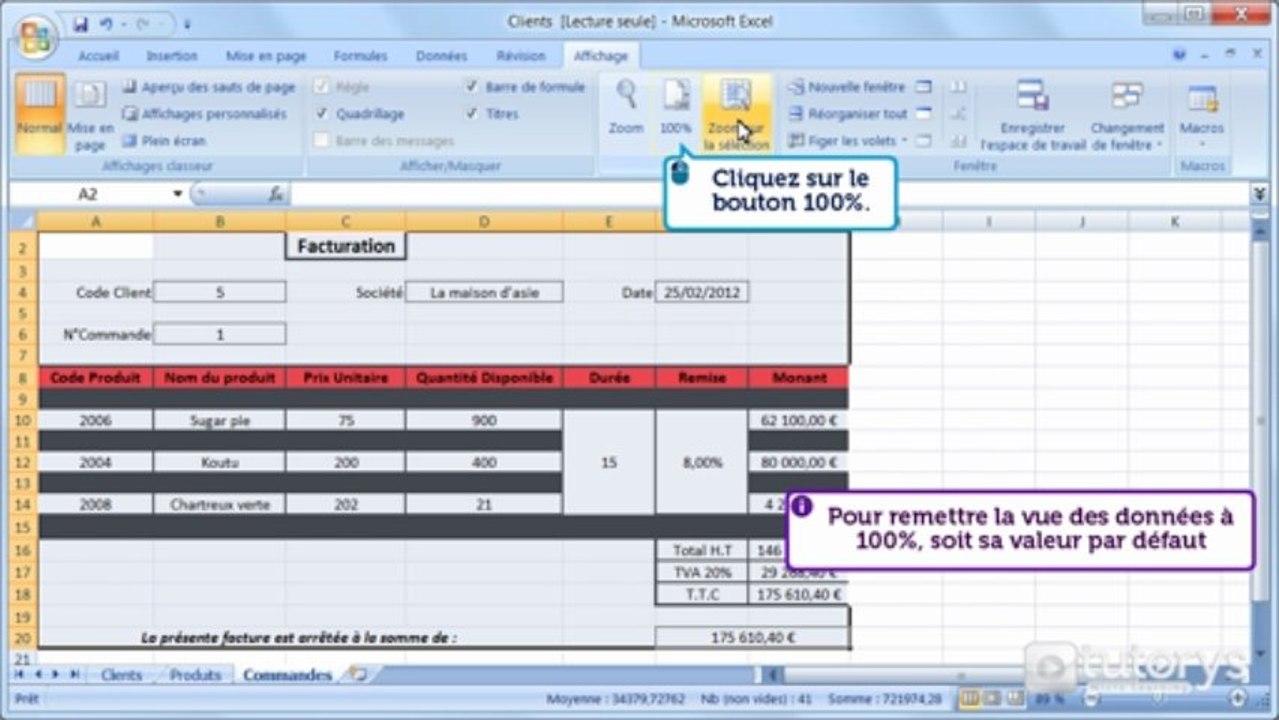Select the 'Sugar pie' cell
1279x720 pixels.
tap(219, 421)
